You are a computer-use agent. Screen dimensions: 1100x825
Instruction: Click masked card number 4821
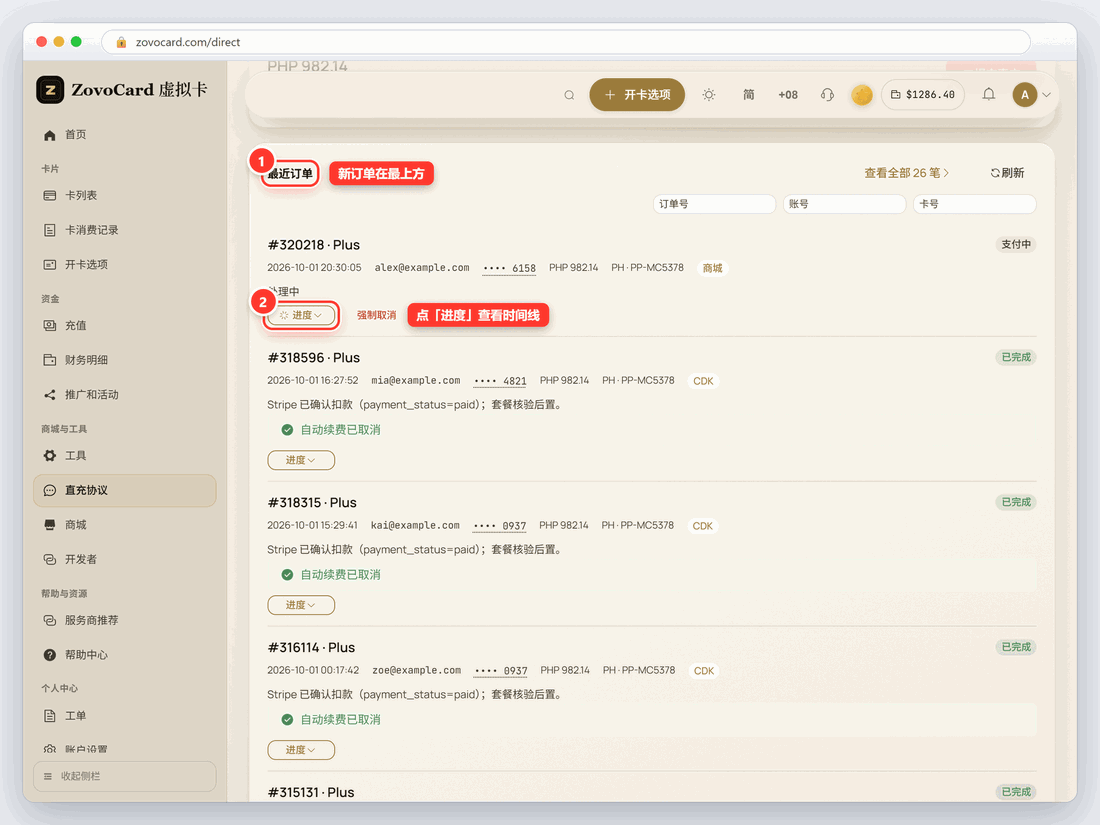[x=500, y=381]
